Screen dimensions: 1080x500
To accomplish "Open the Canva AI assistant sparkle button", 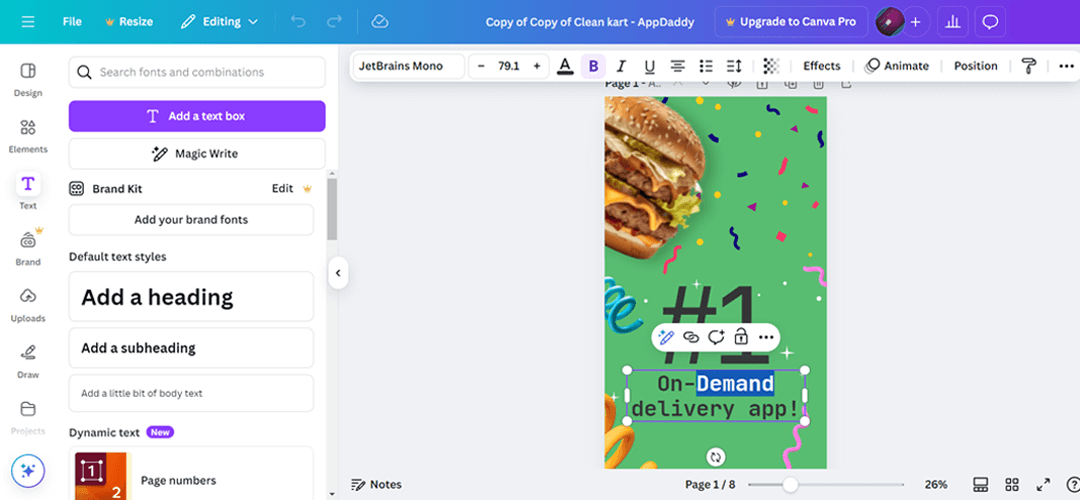I will 28,471.
